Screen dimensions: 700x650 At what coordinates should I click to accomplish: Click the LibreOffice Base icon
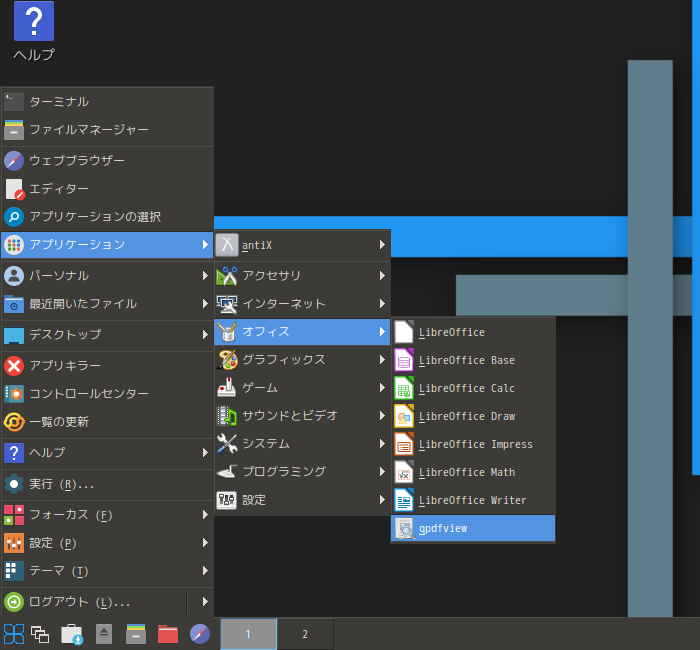[404, 360]
